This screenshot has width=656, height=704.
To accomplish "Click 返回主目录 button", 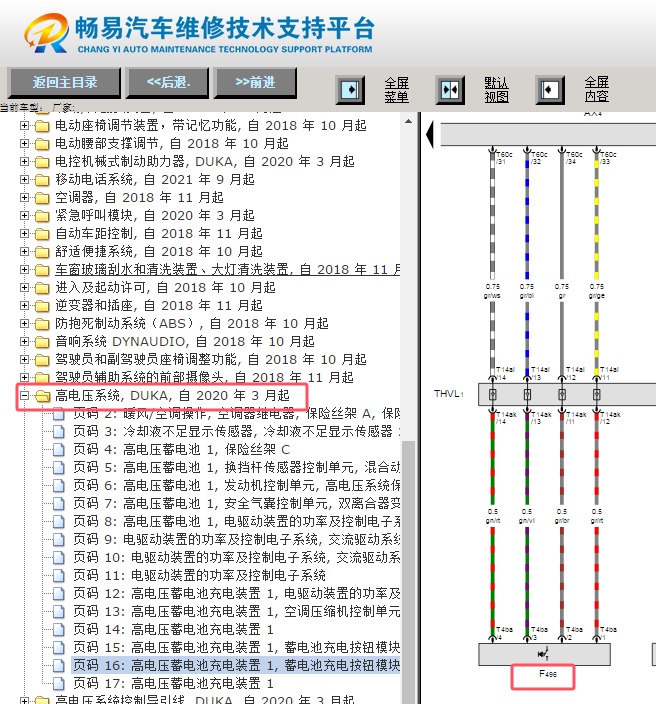I will coord(65,83).
